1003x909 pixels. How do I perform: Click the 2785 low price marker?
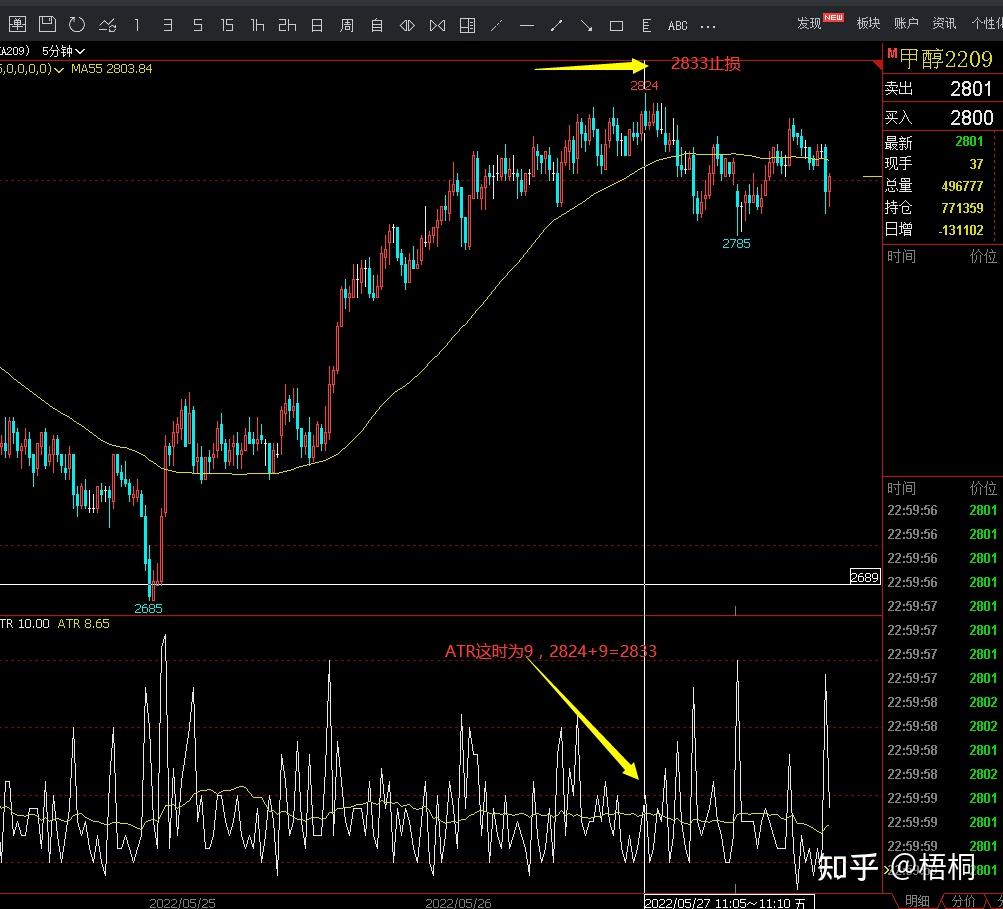pos(736,244)
